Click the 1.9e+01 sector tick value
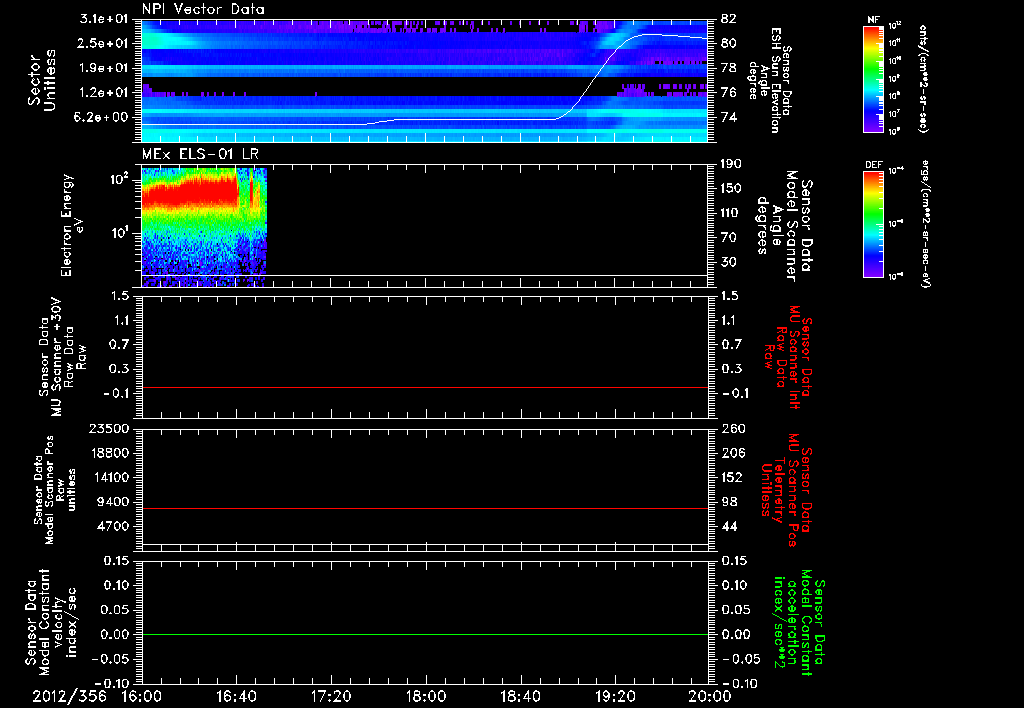1024x708 pixels. coord(104,68)
